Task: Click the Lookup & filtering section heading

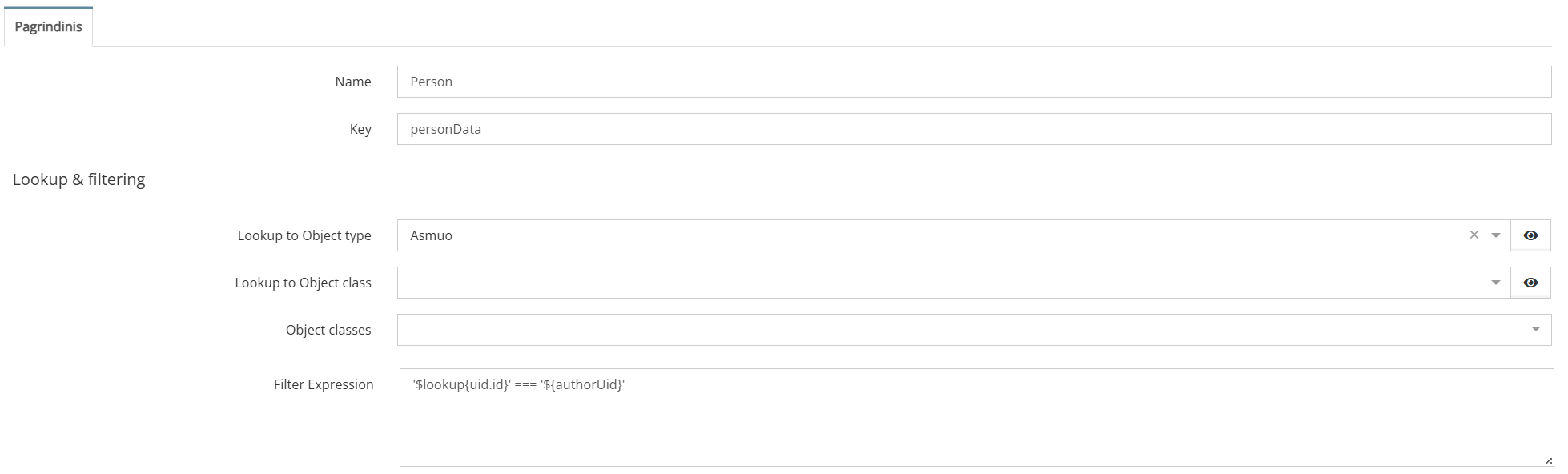Action: [78, 179]
